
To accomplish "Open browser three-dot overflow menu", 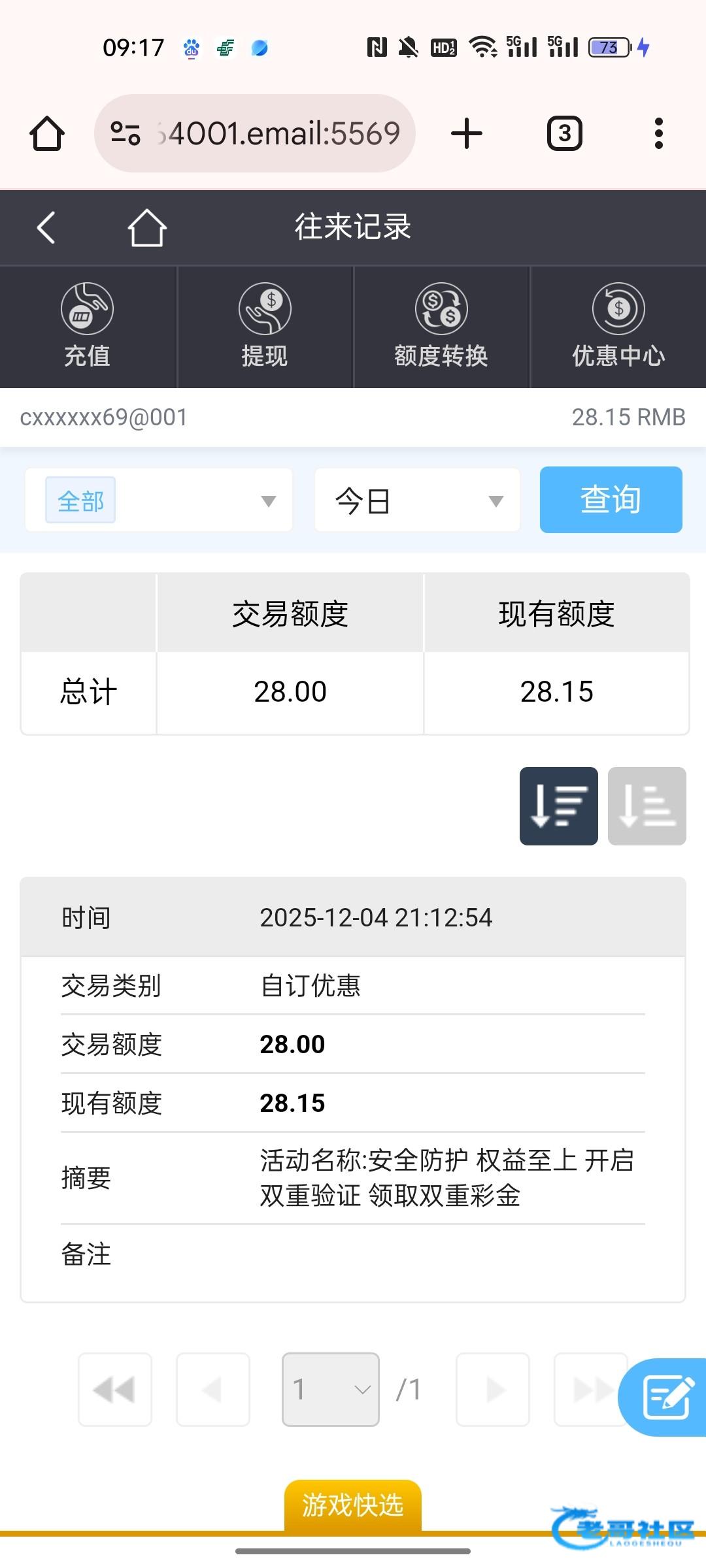I will [x=658, y=134].
